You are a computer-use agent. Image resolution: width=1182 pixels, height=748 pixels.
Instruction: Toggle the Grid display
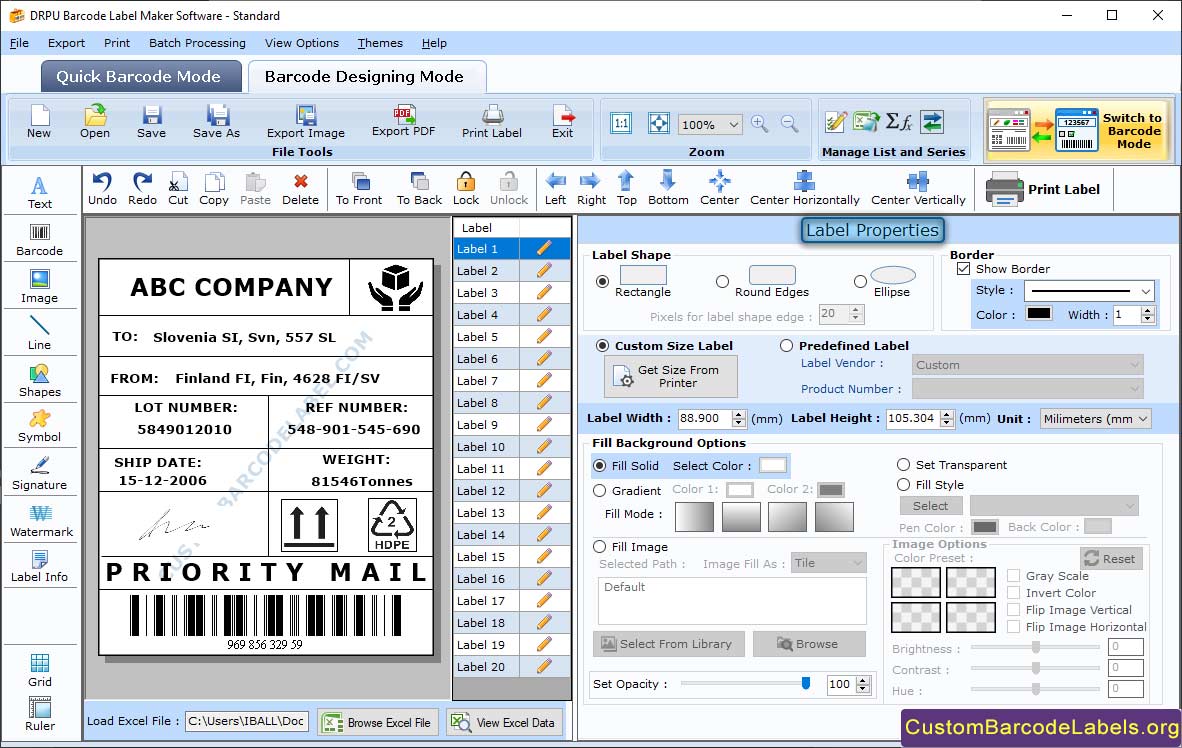click(39, 670)
